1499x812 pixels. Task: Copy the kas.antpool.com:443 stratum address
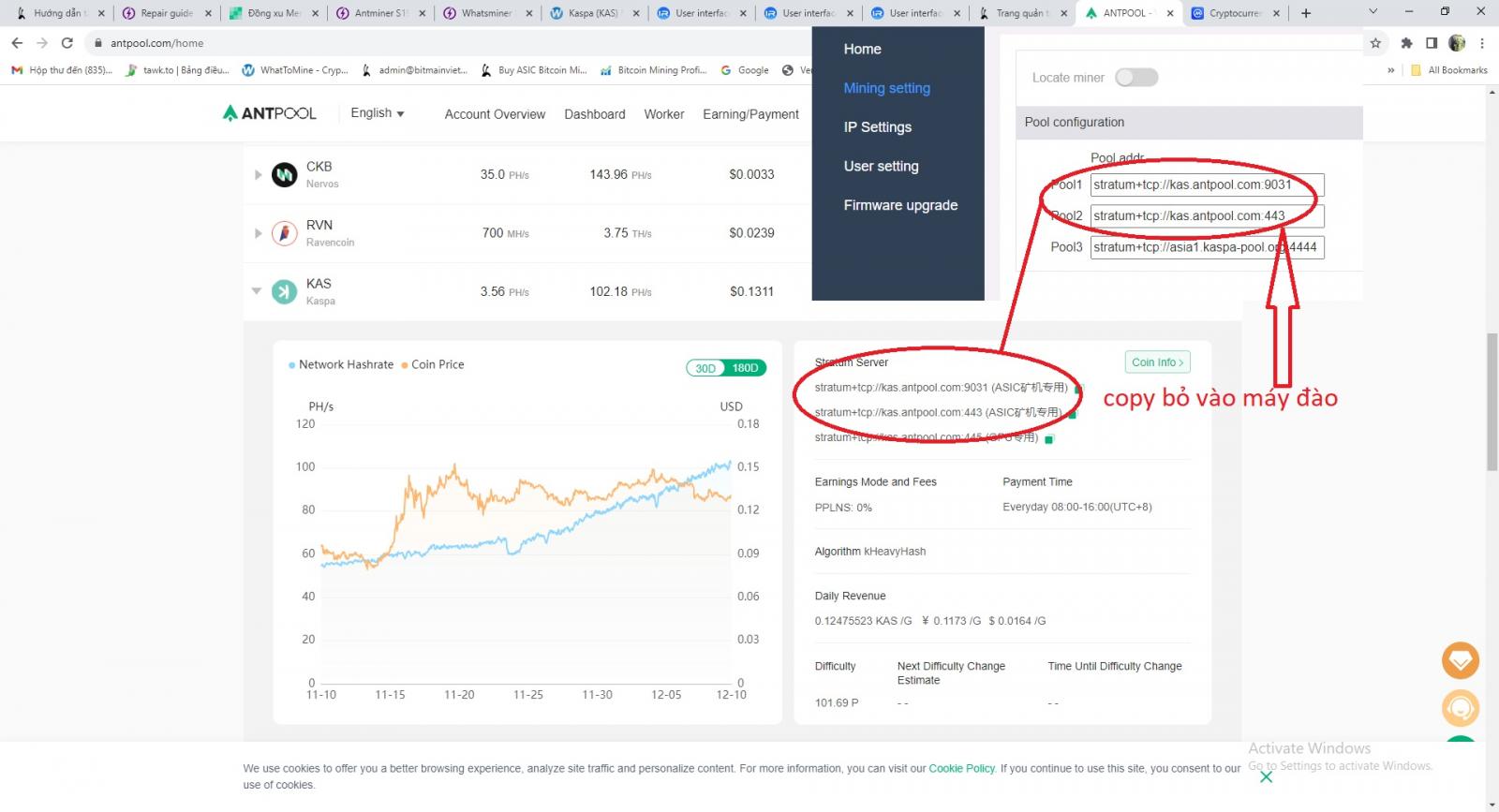1072,413
